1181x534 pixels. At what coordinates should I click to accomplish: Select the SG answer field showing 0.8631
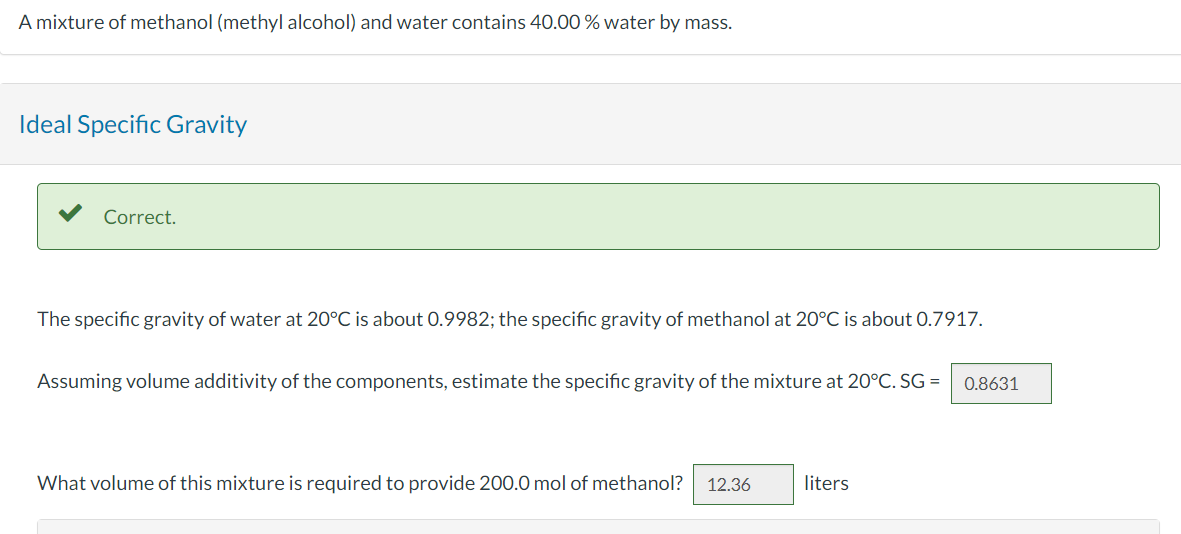click(1000, 383)
